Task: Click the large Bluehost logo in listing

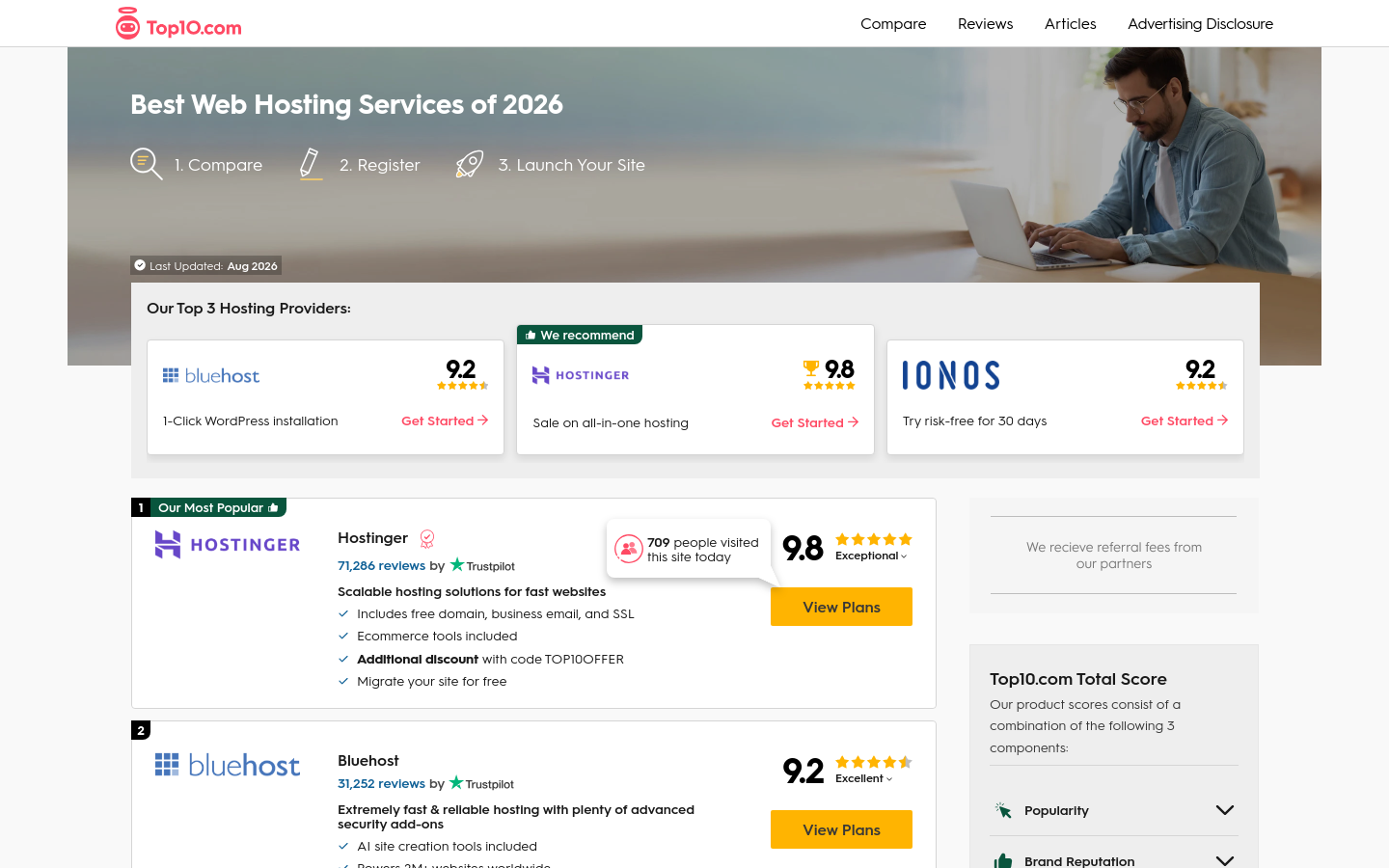Action: click(x=228, y=765)
